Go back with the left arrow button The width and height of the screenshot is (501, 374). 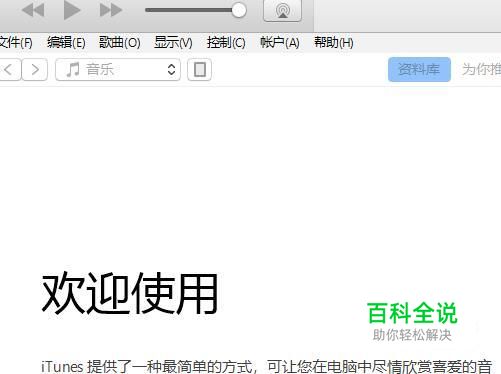point(10,70)
